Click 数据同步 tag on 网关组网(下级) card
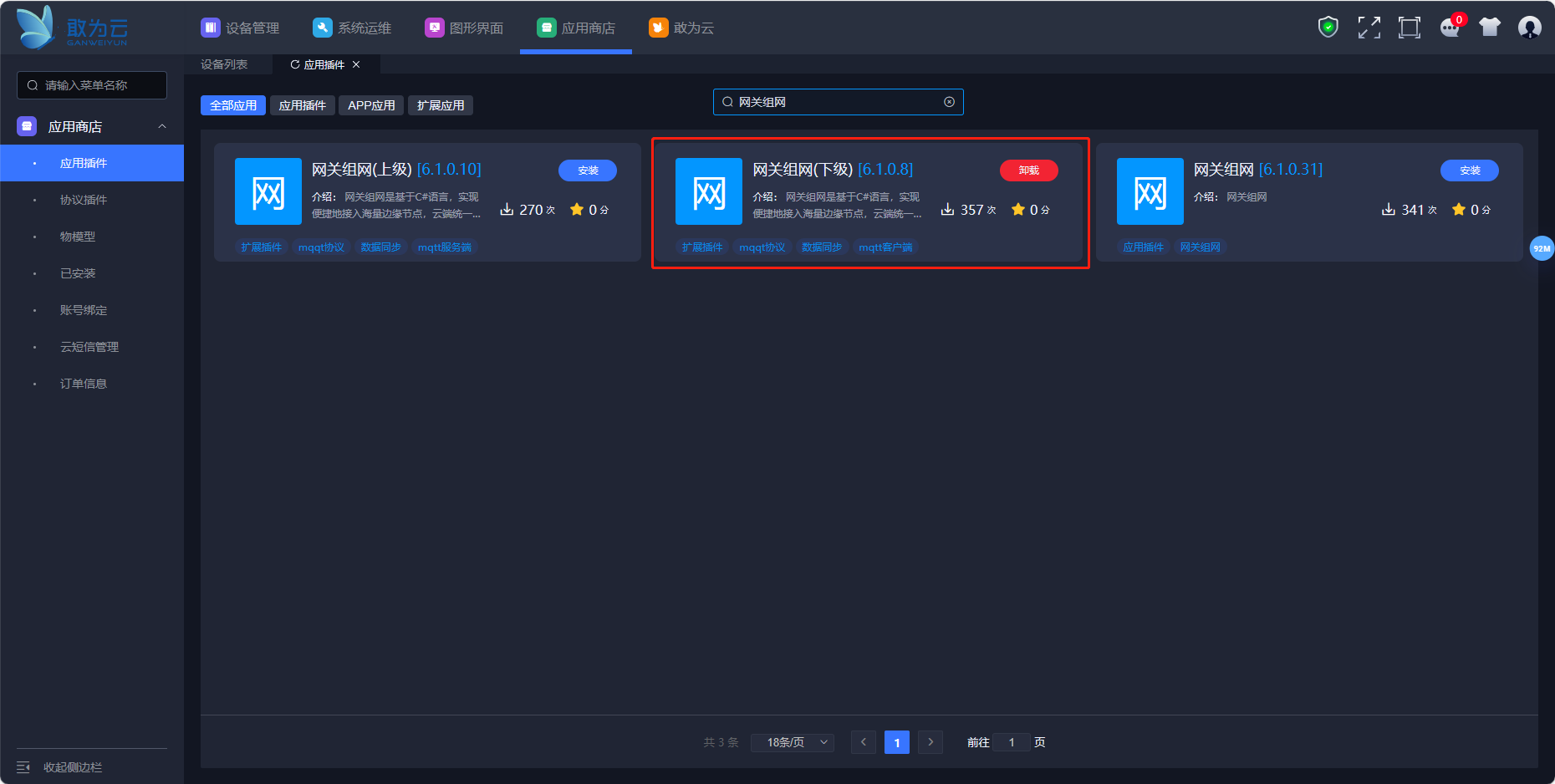This screenshot has height=784, width=1555. point(822,247)
